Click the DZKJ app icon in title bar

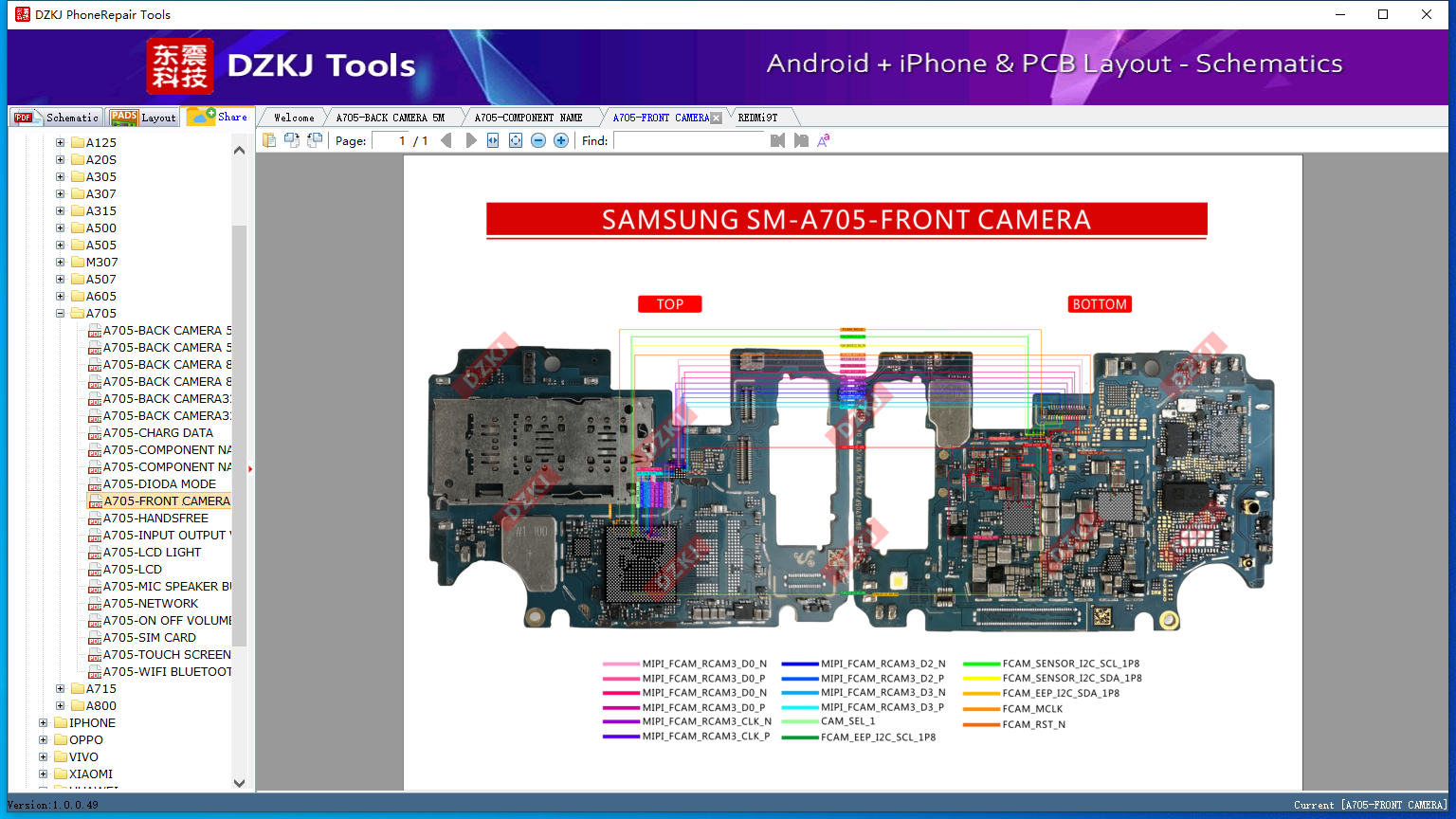[22, 14]
